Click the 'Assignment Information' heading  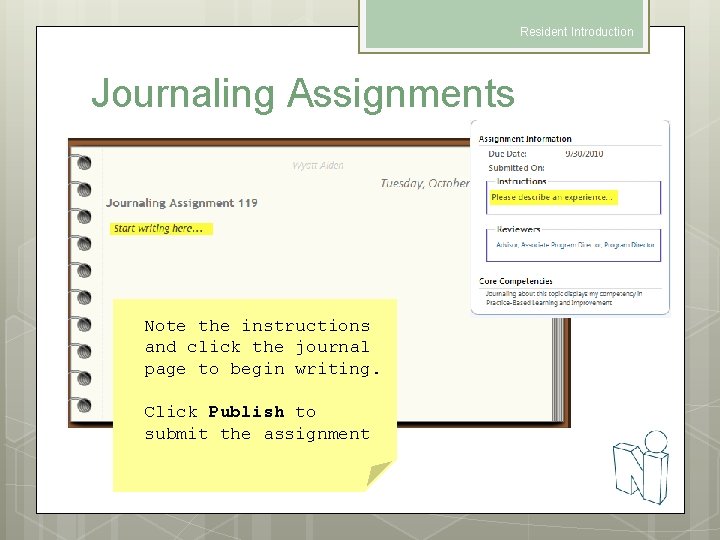coord(525,139)
